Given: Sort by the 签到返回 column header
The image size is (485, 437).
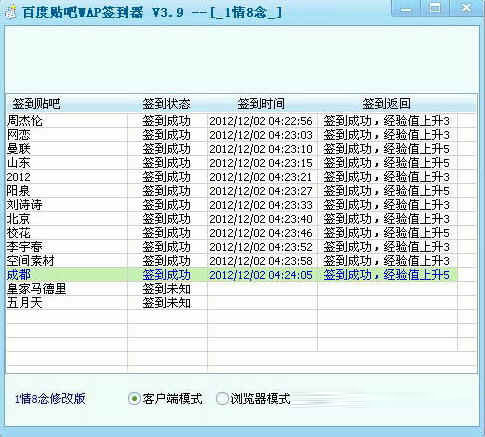Looking at the screenshot, I should tap(387, 104).
